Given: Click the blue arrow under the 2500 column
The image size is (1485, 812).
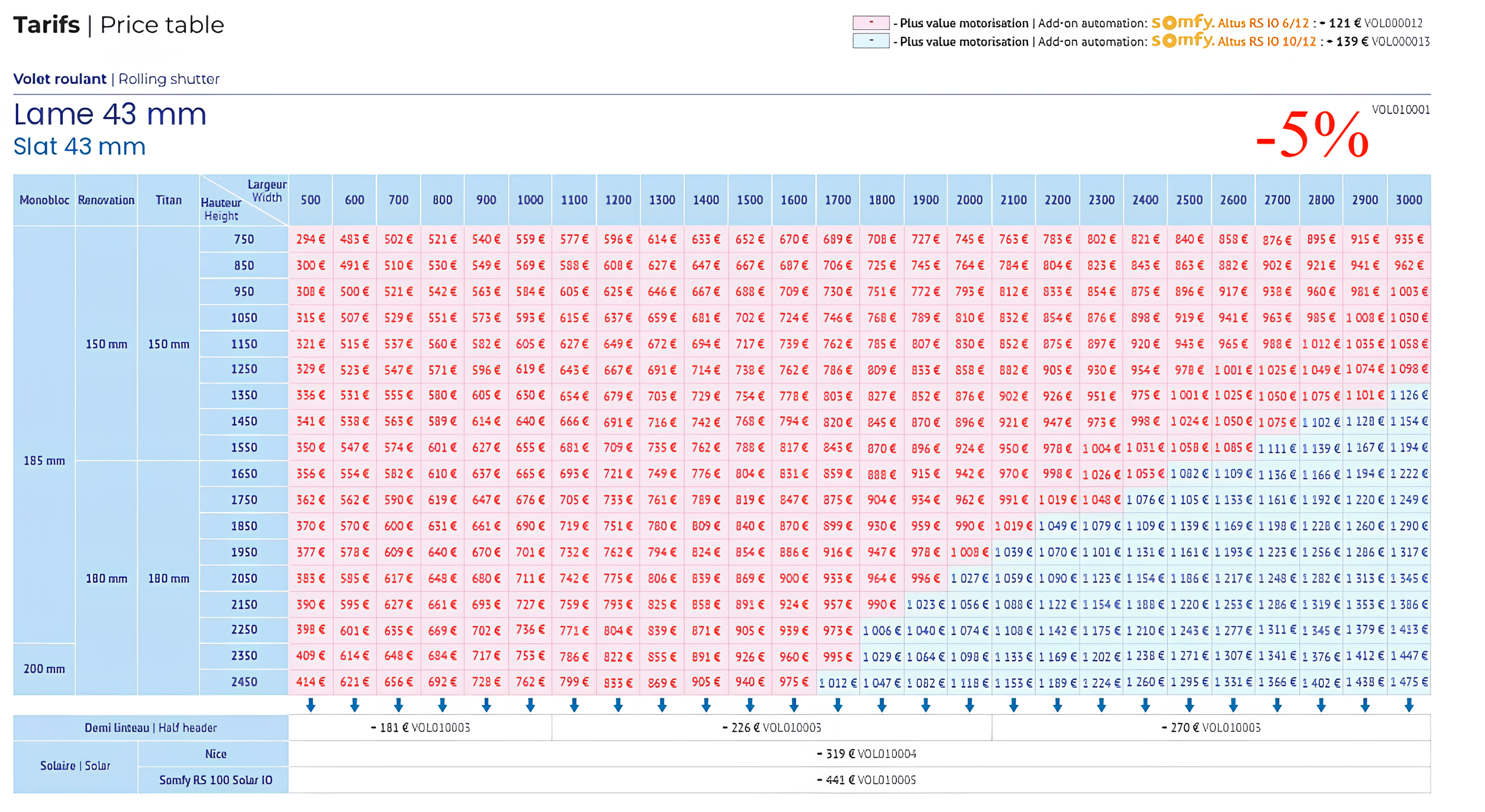Looking at the screenshot, I should tap(1189, 705).
